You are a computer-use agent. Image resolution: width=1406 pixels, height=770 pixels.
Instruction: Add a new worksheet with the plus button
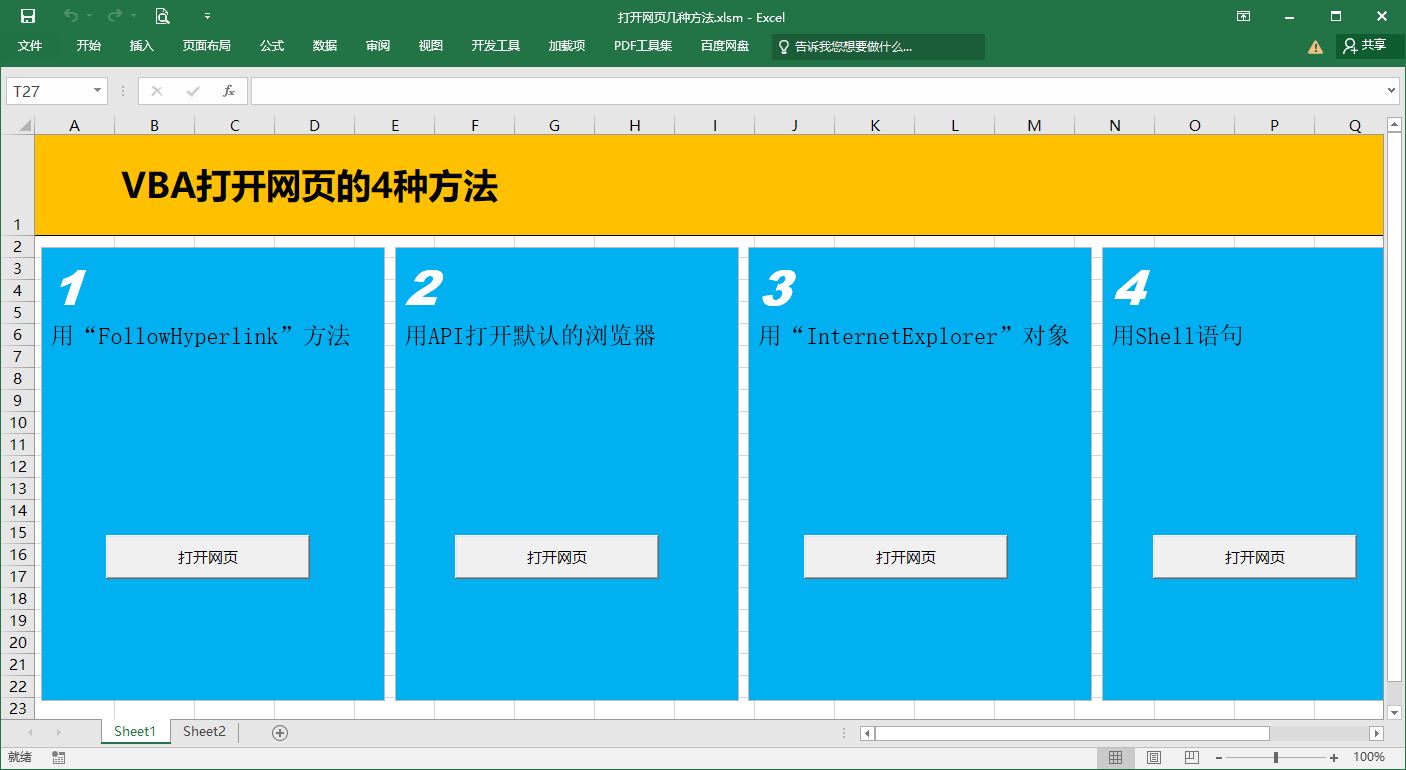pos(278,732)
